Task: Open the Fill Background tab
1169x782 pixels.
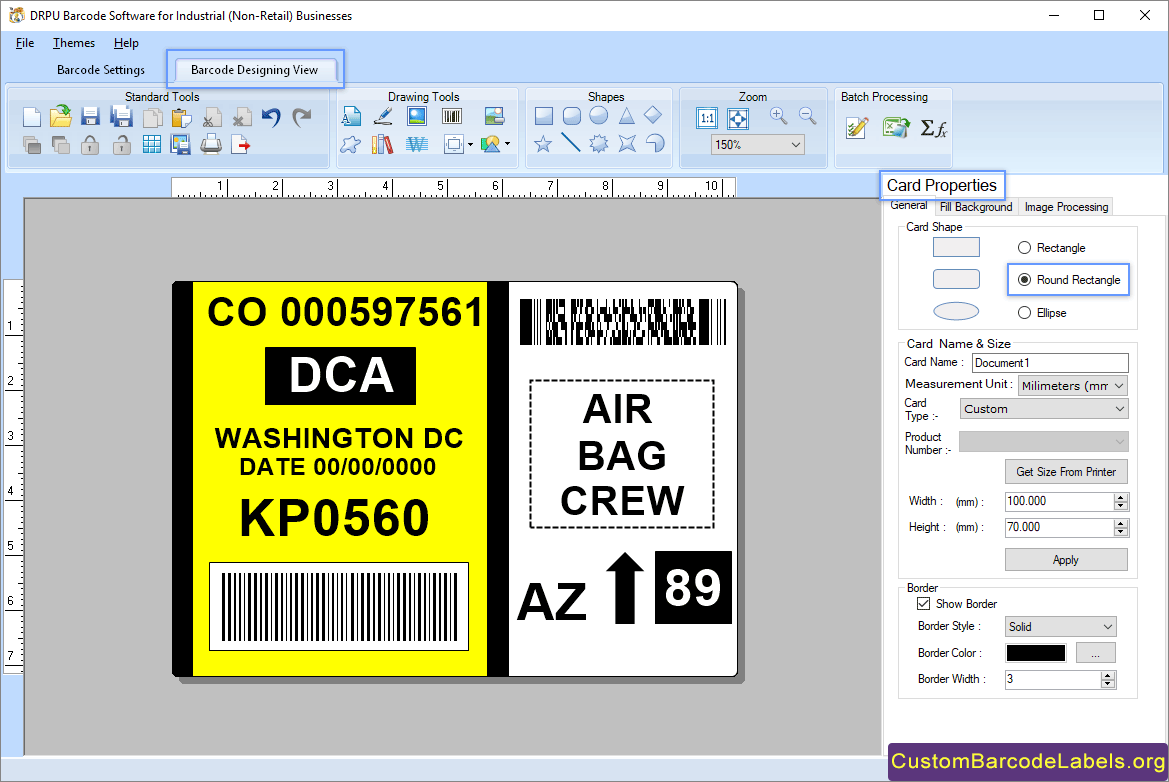Action: pos(976,206)
